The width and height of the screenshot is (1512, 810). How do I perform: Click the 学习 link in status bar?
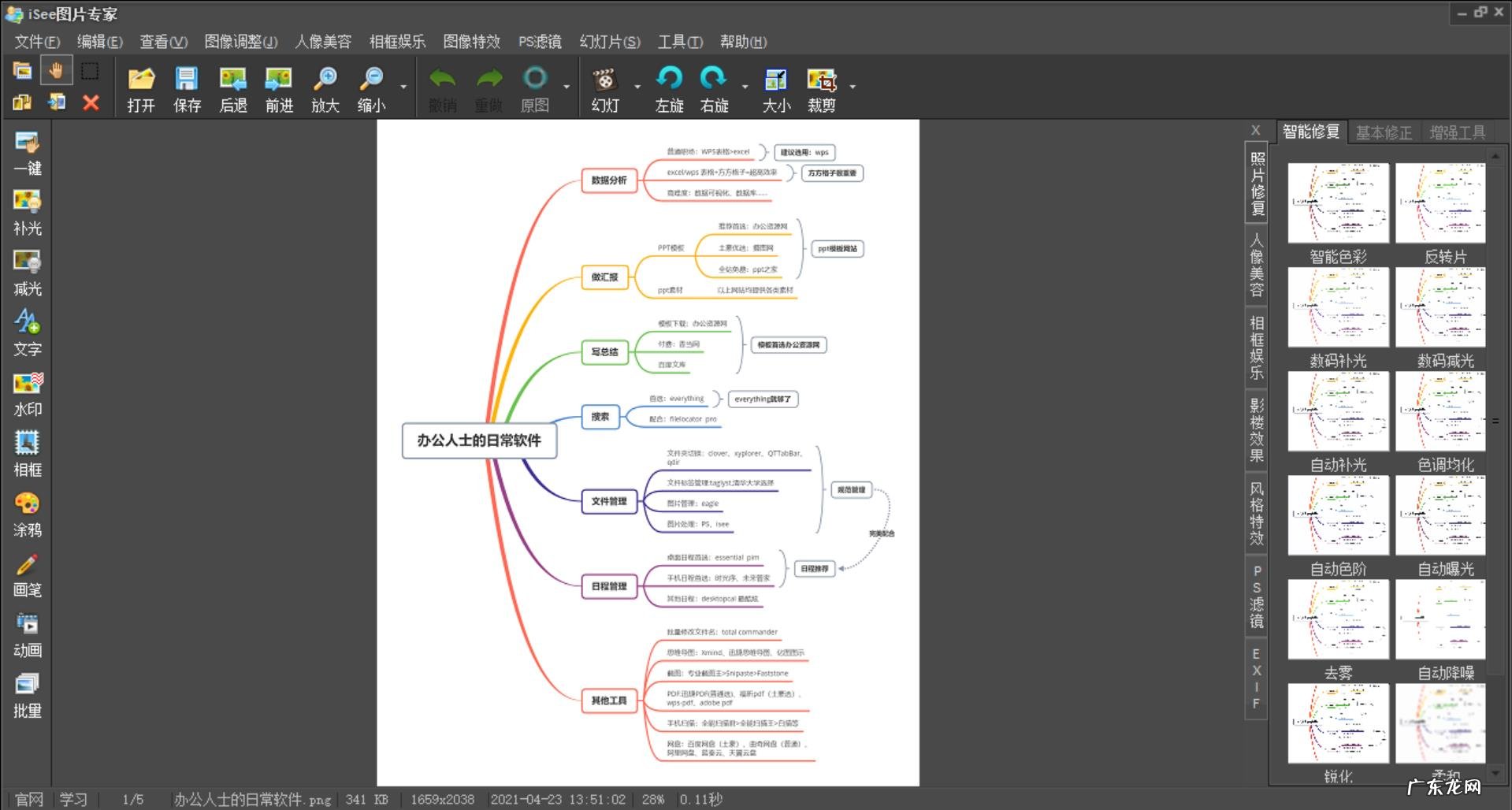[73, 799]
